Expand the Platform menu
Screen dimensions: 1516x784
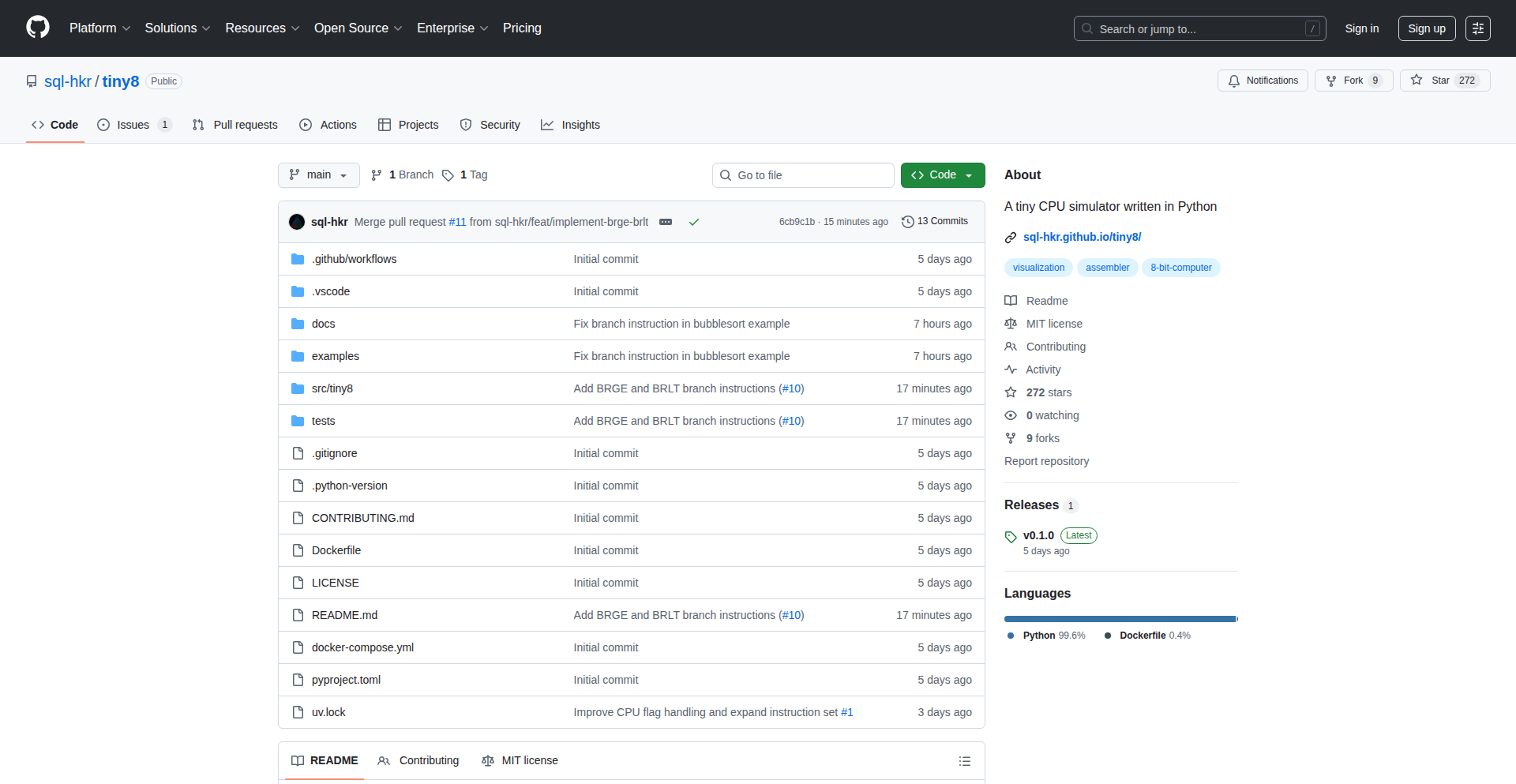click(x=99, y=28)
